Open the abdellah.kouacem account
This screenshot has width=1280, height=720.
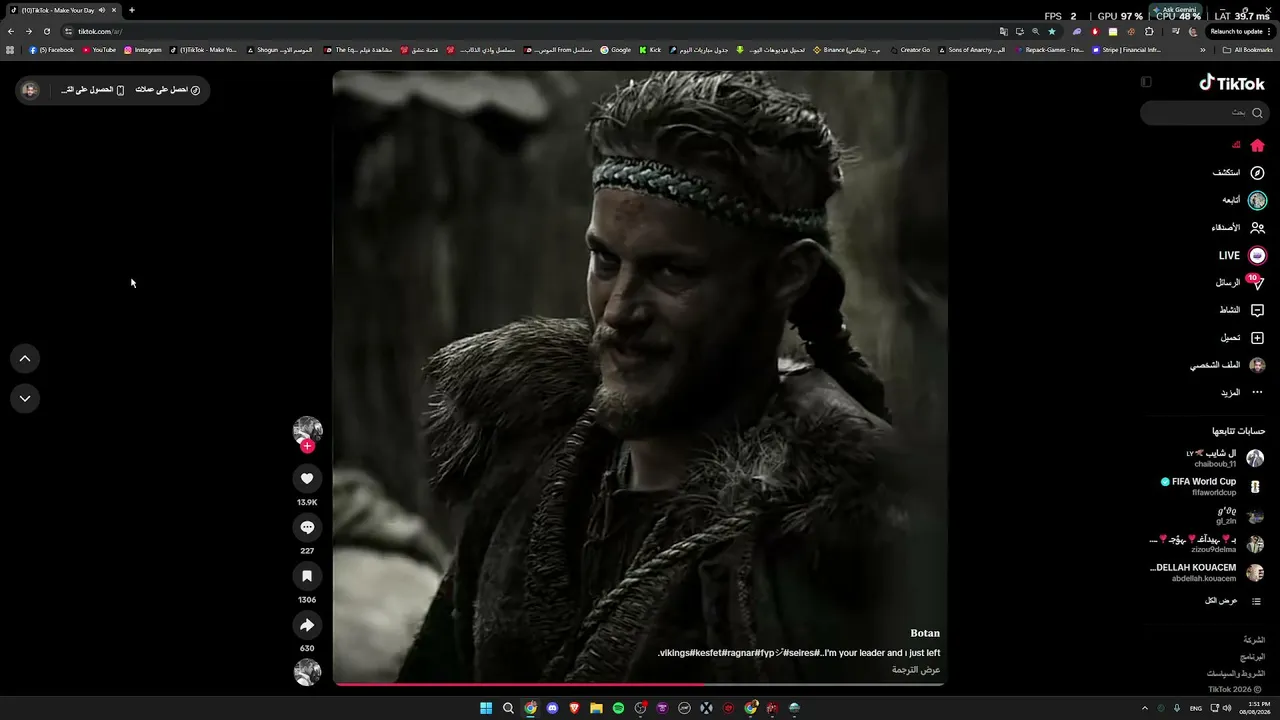[x=1207, y=573]
